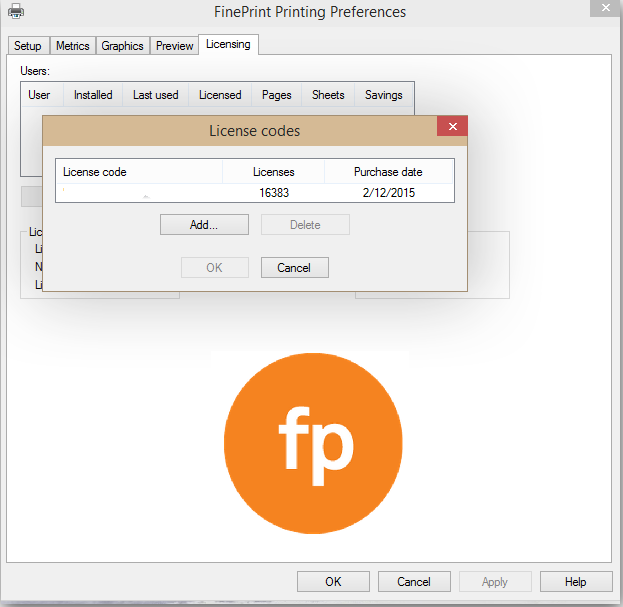Click the Licensed column header

coord(220,95)
